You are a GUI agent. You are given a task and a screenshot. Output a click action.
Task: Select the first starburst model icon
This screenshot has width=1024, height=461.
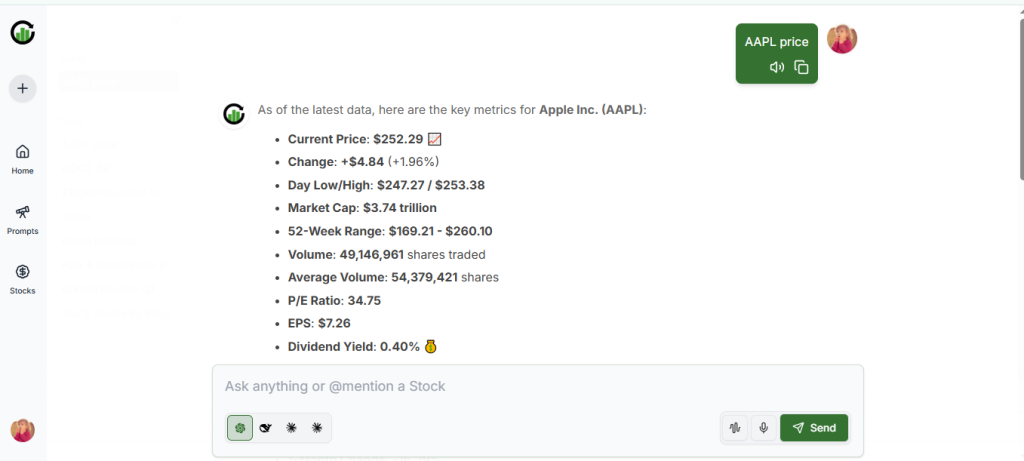(x=292, y=428)
